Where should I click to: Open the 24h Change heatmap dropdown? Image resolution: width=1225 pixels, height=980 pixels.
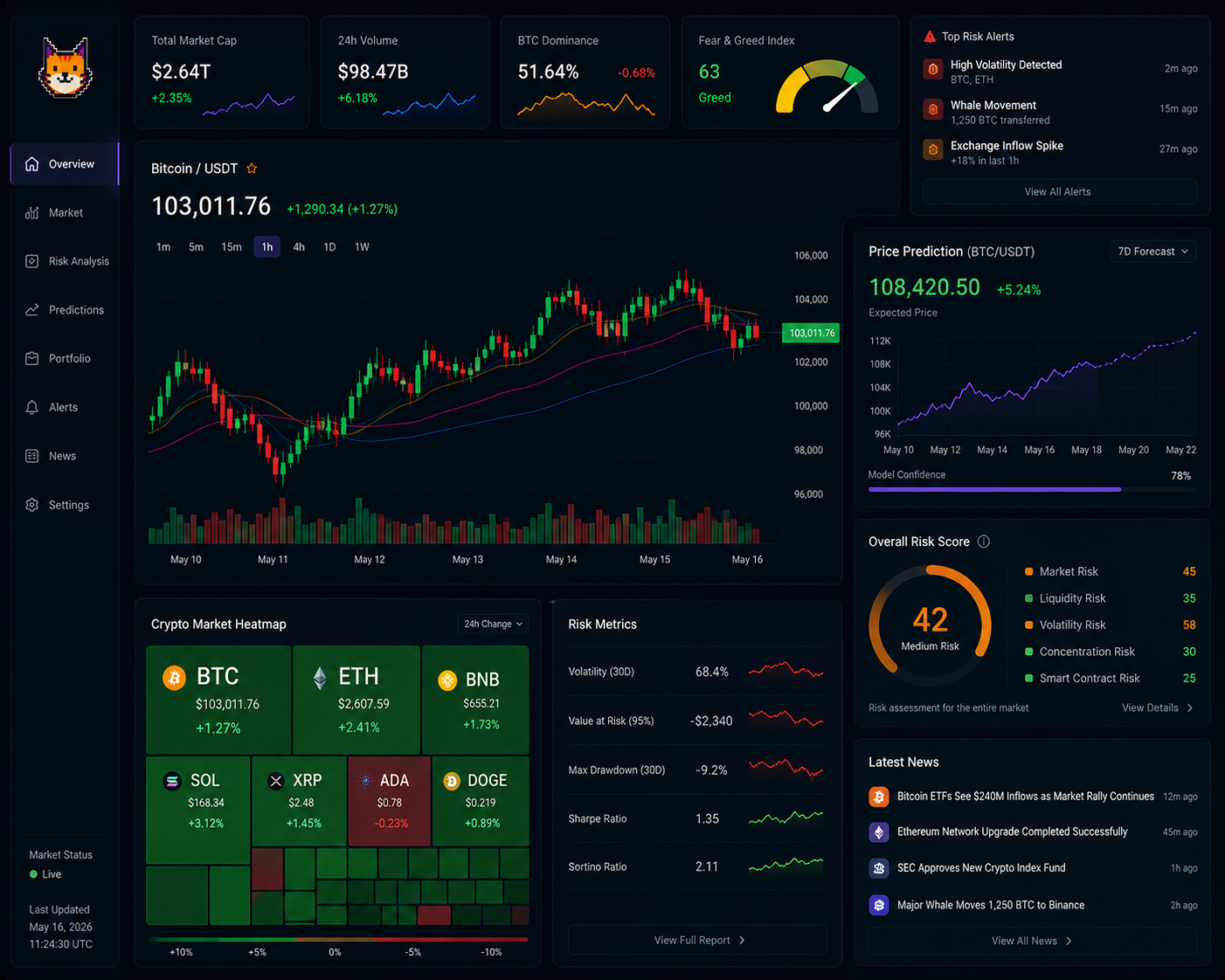coord(493,624)
